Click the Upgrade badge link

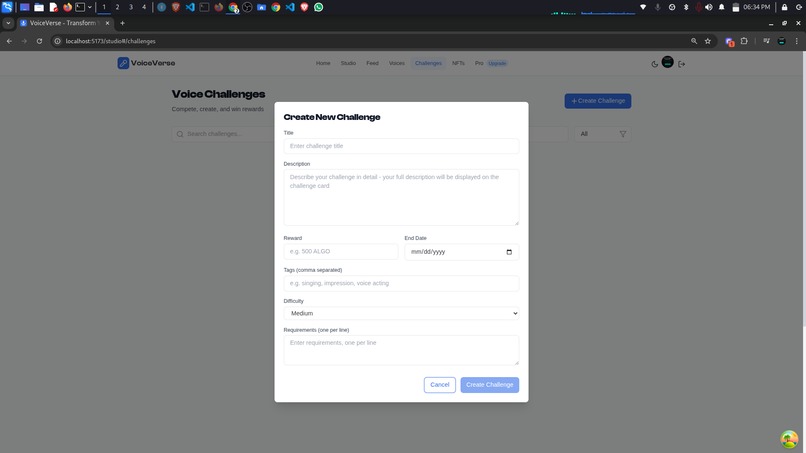tap(497, 63)
